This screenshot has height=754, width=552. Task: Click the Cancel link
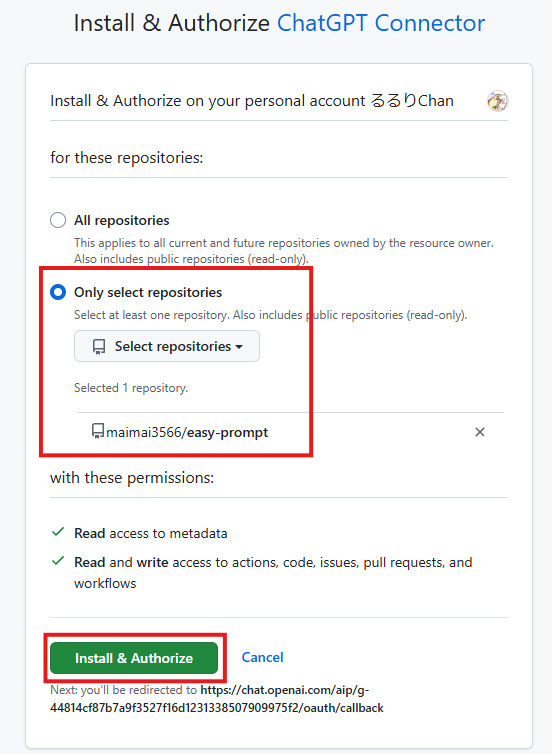pos(262,657)
